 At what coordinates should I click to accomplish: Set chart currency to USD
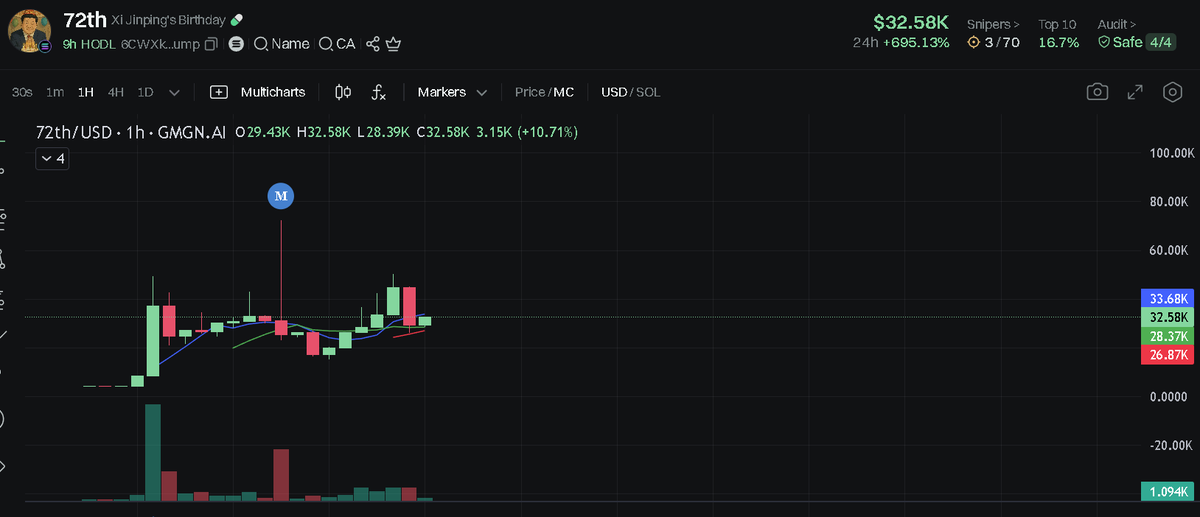pos(614,92)
